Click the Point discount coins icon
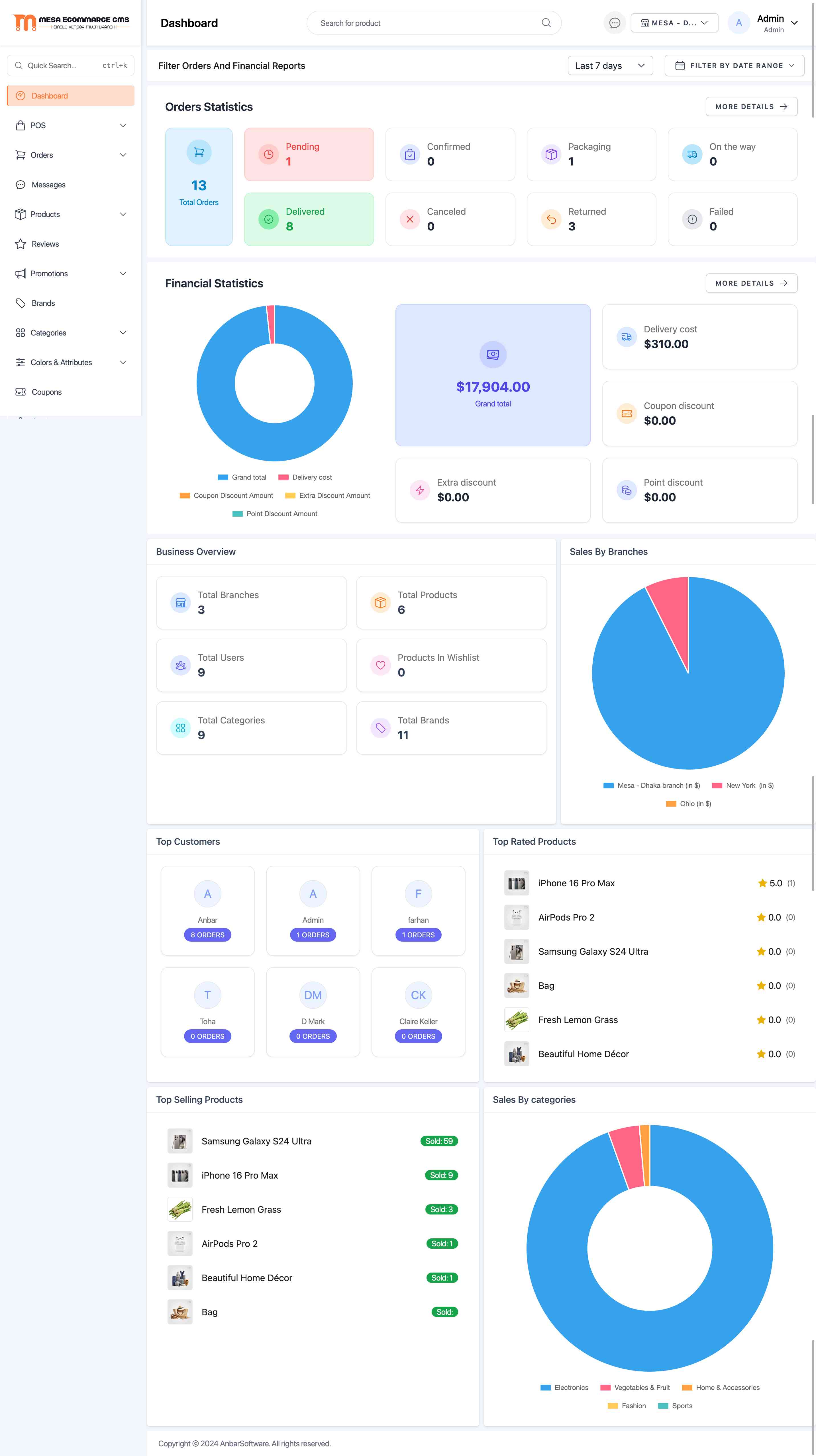 pos(627,490)
